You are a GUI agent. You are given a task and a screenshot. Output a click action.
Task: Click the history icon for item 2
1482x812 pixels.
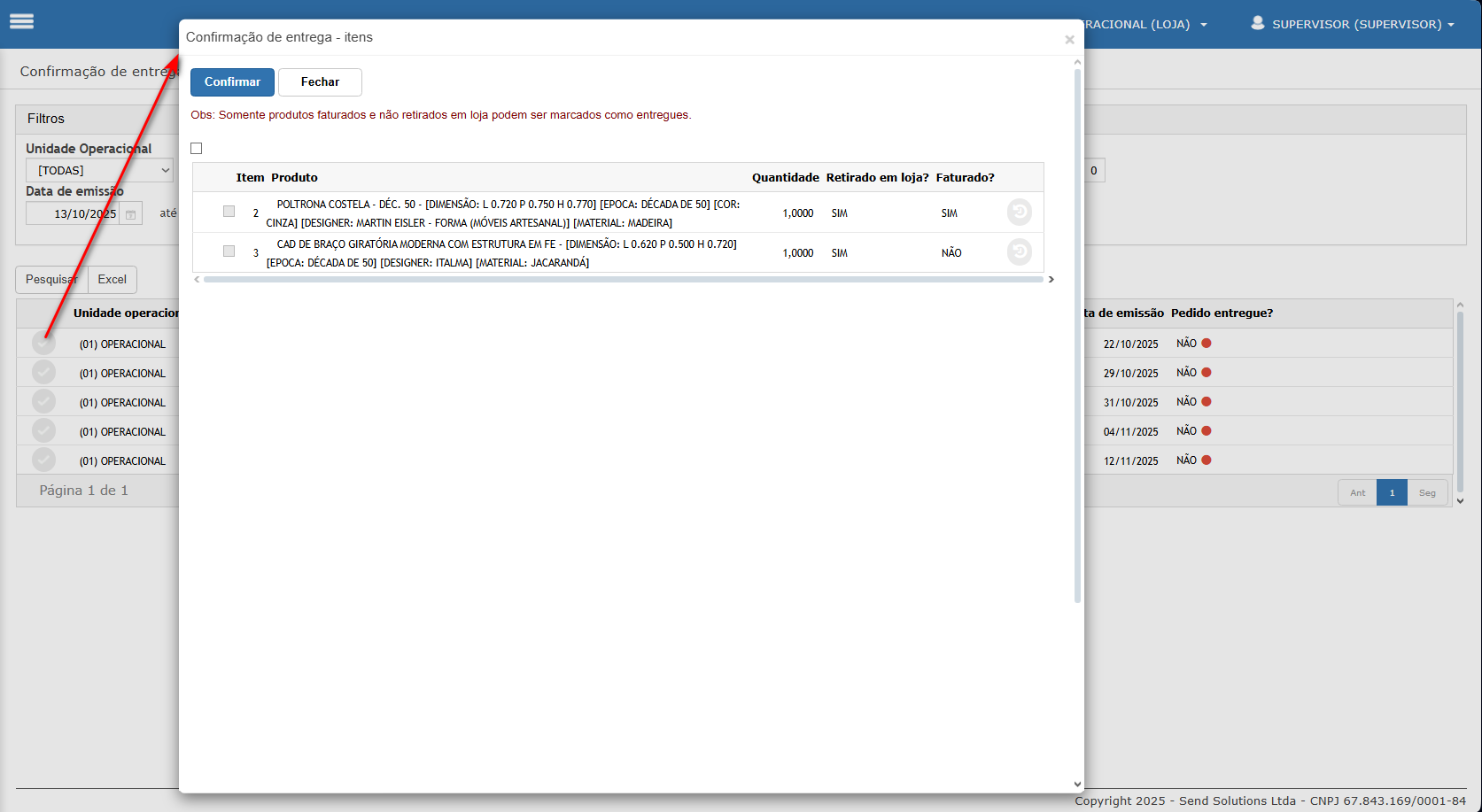click(x=1019, y=213)
